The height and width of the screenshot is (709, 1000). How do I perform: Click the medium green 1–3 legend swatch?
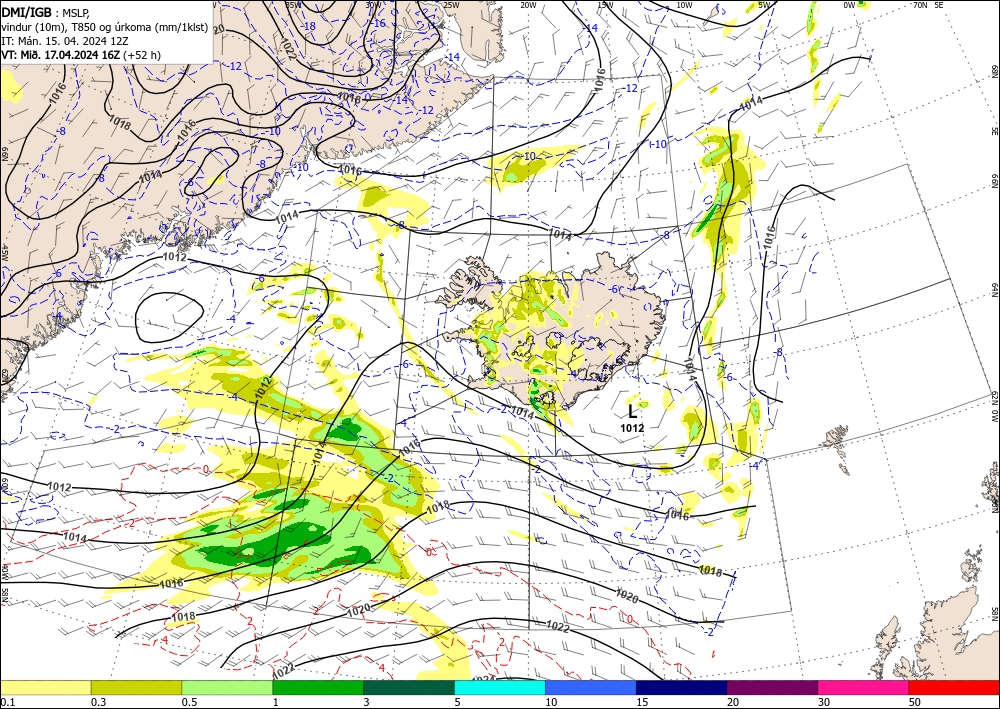(318, 687)
